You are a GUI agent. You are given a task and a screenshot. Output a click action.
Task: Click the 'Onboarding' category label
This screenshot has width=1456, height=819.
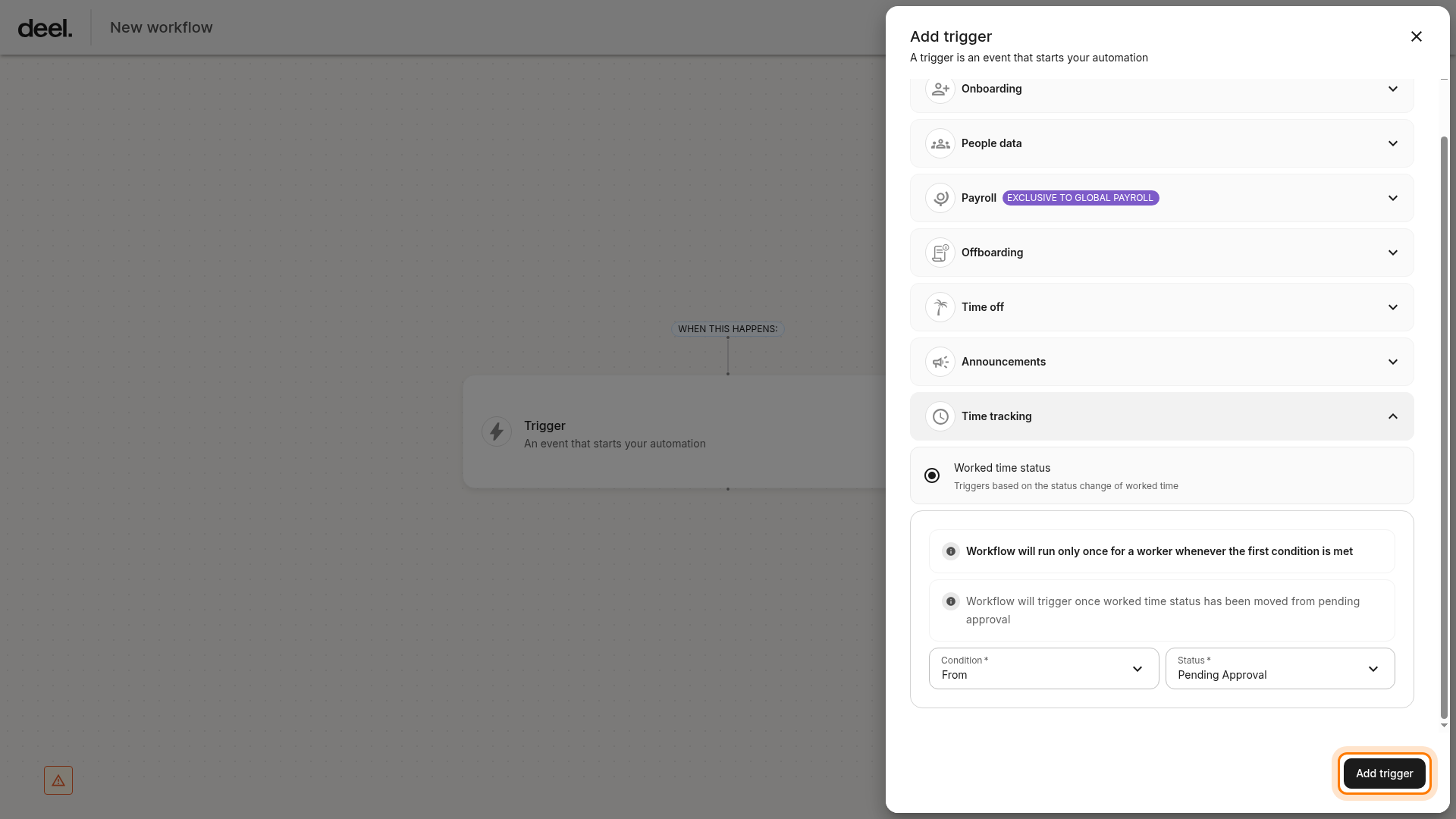click(x=991, y=89)
